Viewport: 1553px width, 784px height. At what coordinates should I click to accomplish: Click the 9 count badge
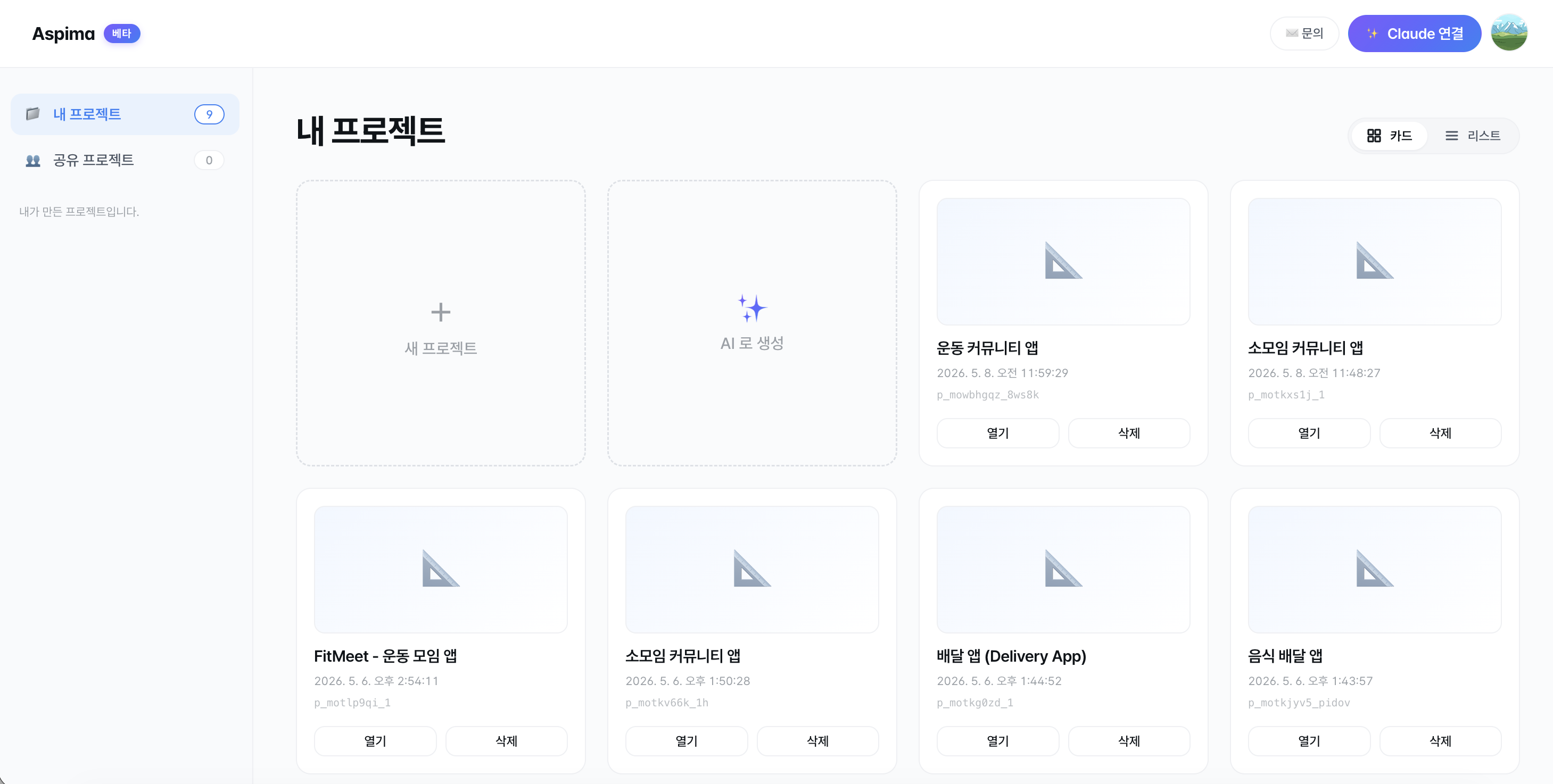tap(209, 114)
